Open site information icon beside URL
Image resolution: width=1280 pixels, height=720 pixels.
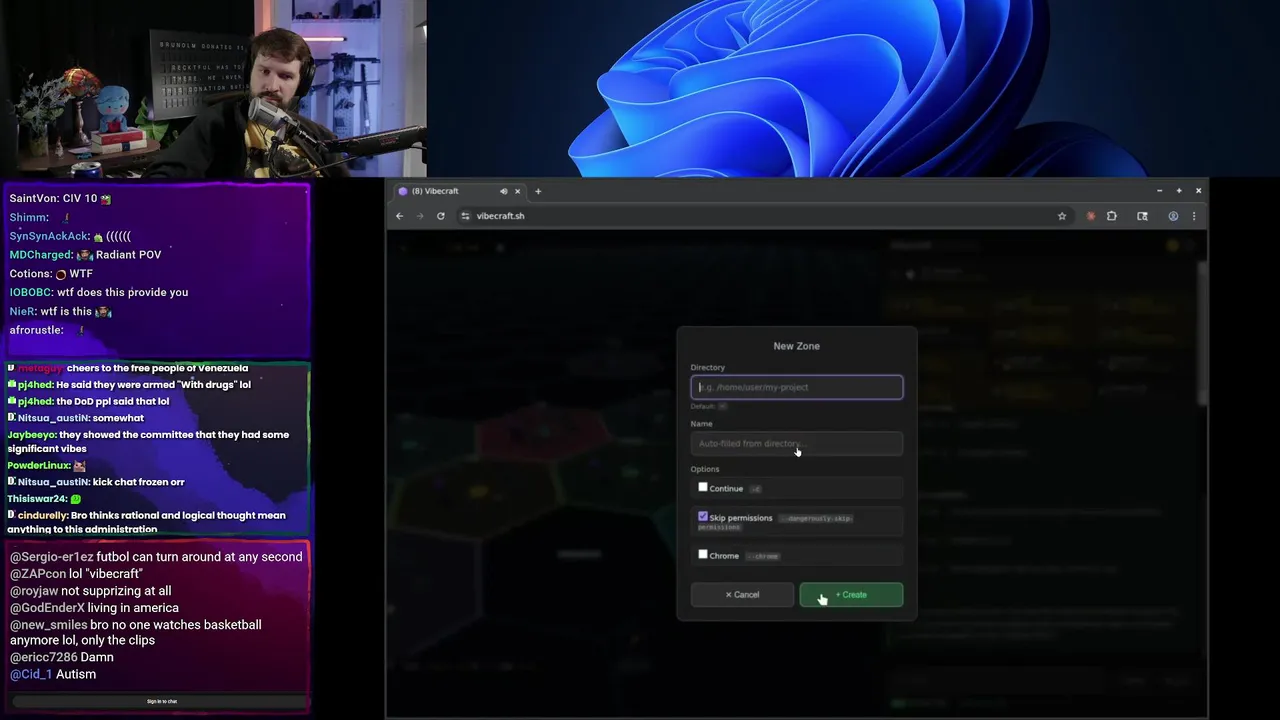(465, 216)
